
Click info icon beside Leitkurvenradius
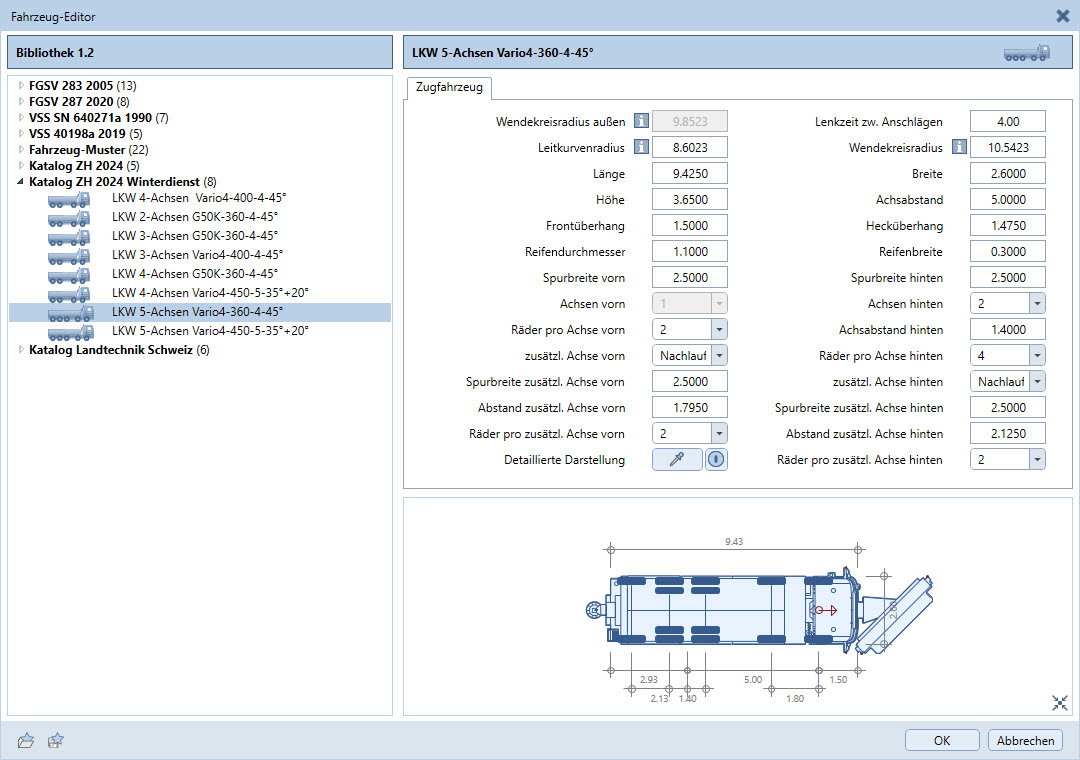642,148
